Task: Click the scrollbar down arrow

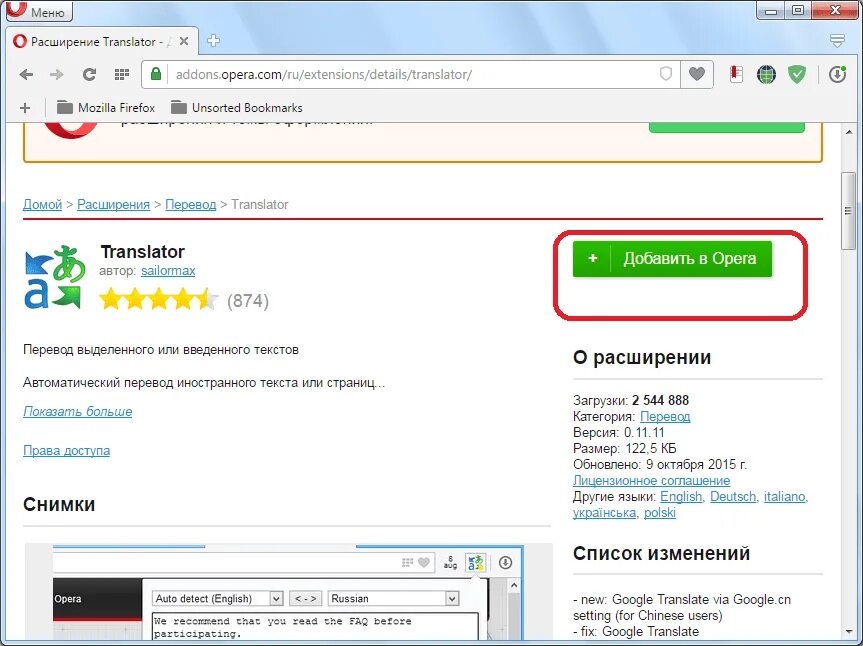Action: 848,632
